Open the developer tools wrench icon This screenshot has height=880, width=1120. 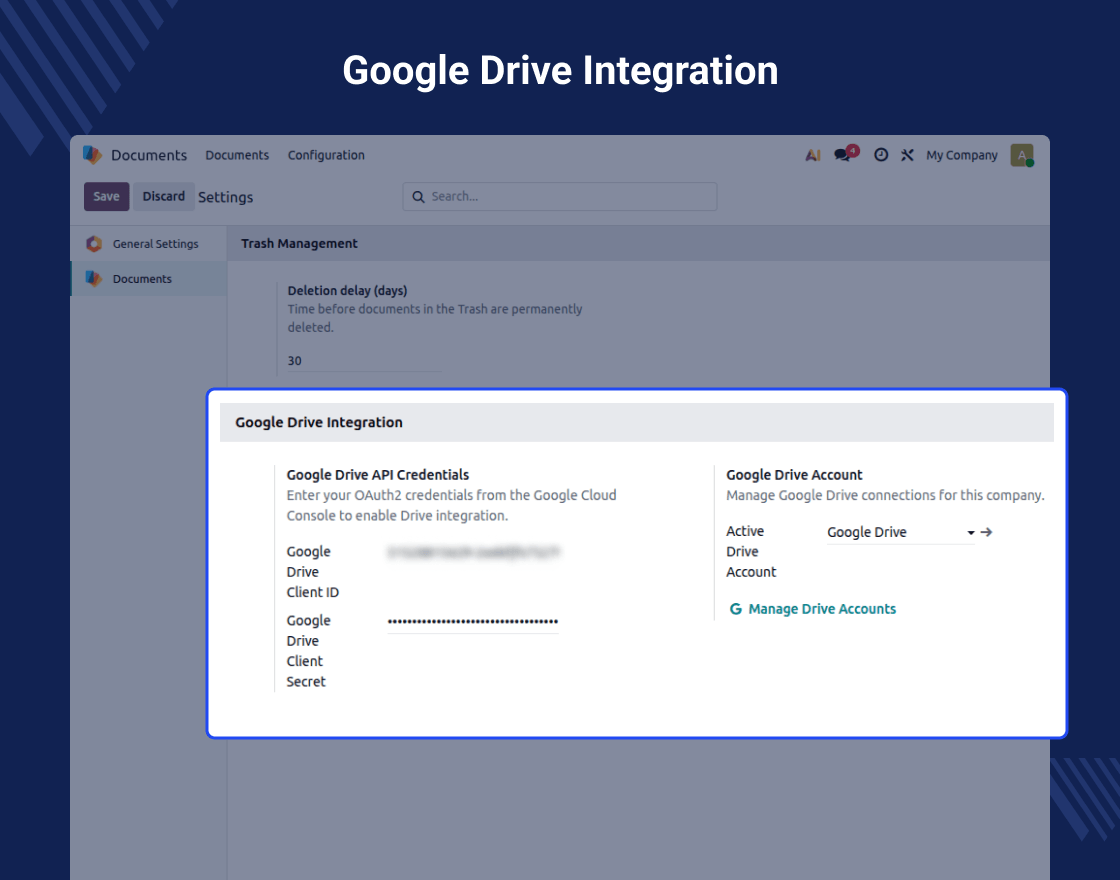click(x=907, y=155)
